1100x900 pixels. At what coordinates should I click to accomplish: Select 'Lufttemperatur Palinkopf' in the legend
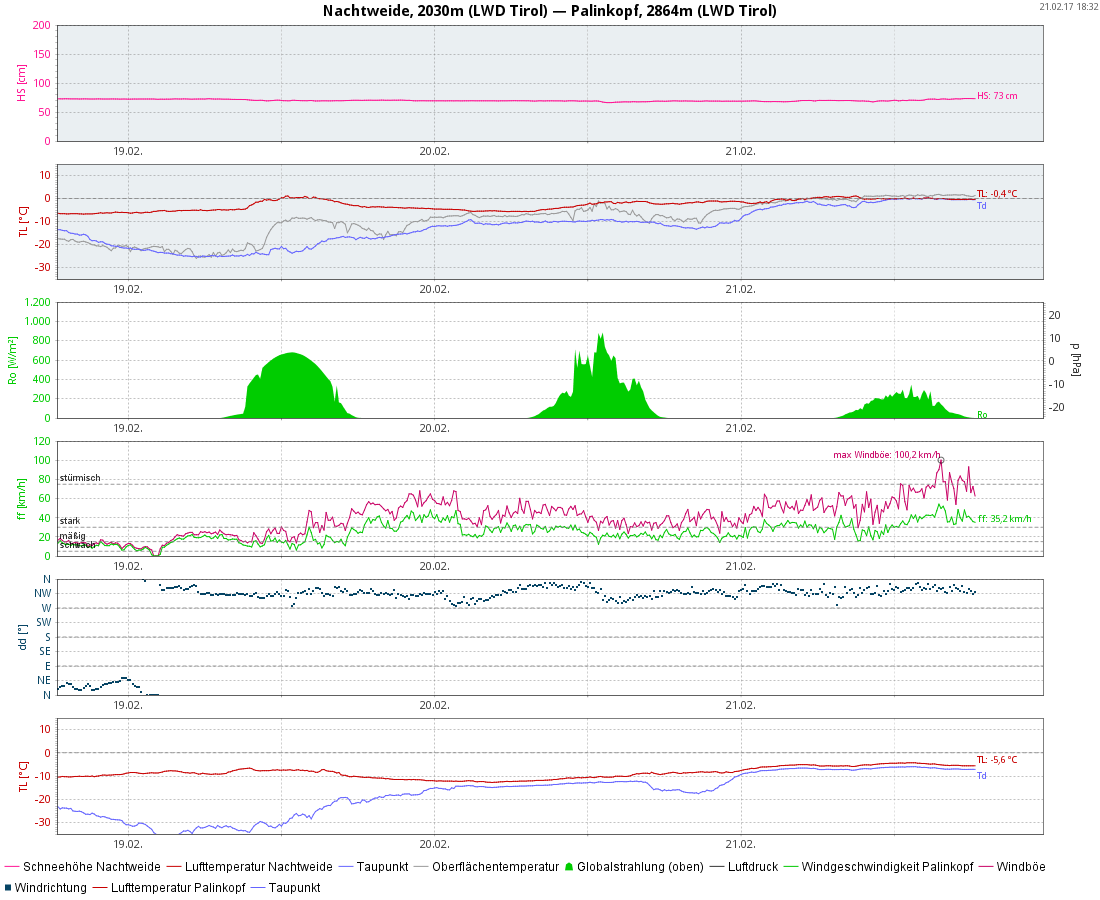coord(178,888)
